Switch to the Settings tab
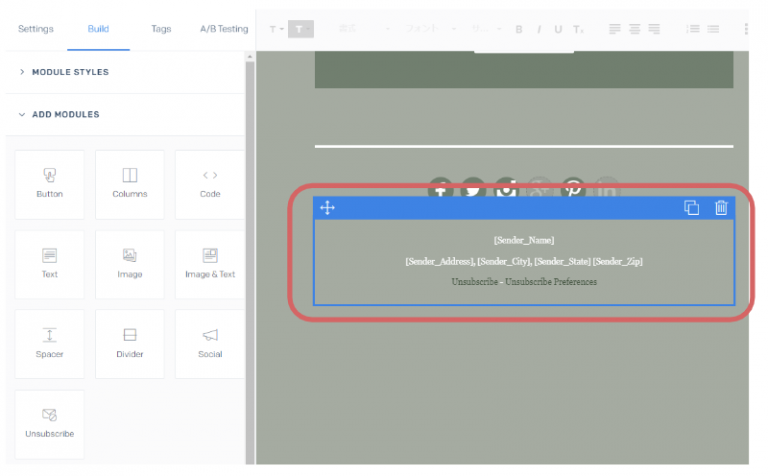 (36, 29)
